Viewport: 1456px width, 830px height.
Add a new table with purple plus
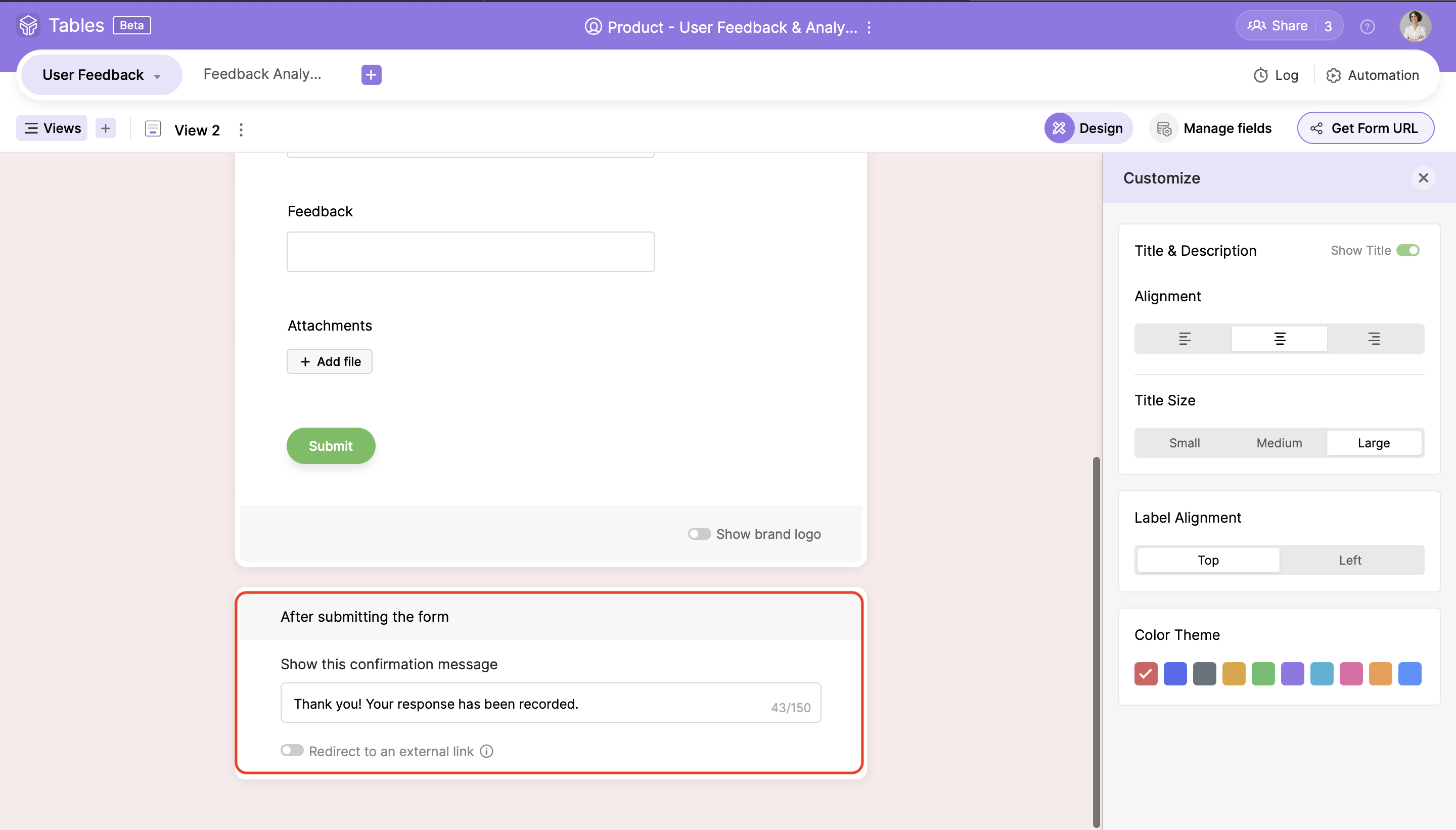[371, 75]
